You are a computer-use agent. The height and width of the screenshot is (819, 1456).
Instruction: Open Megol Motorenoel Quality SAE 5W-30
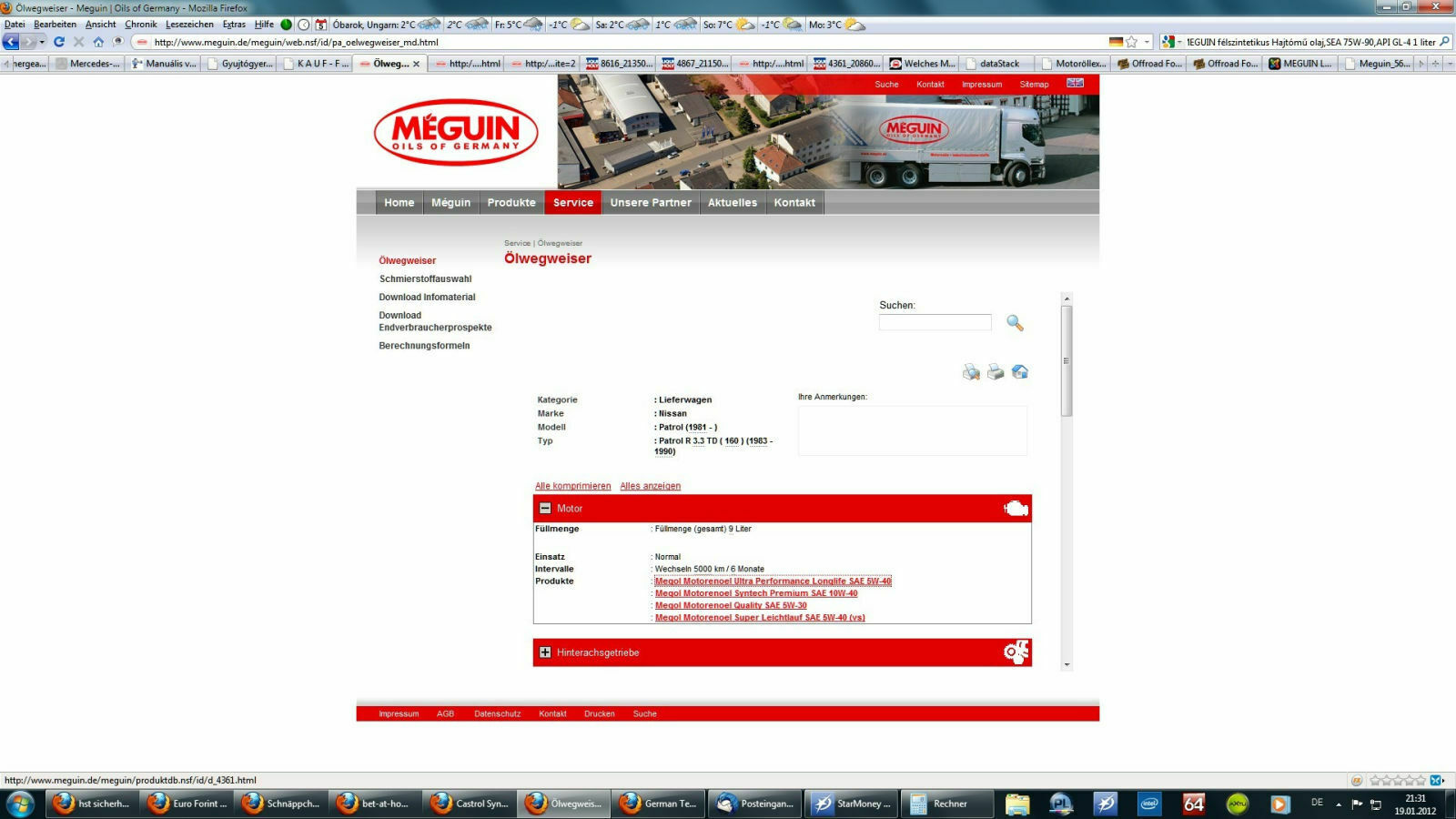731,605
